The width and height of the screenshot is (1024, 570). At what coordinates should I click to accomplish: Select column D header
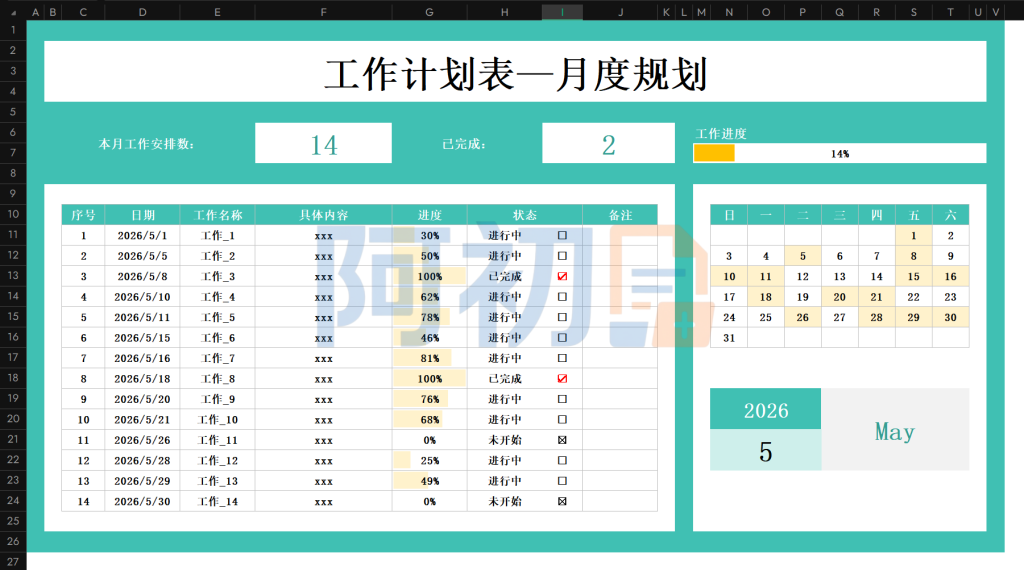[142, 12]
